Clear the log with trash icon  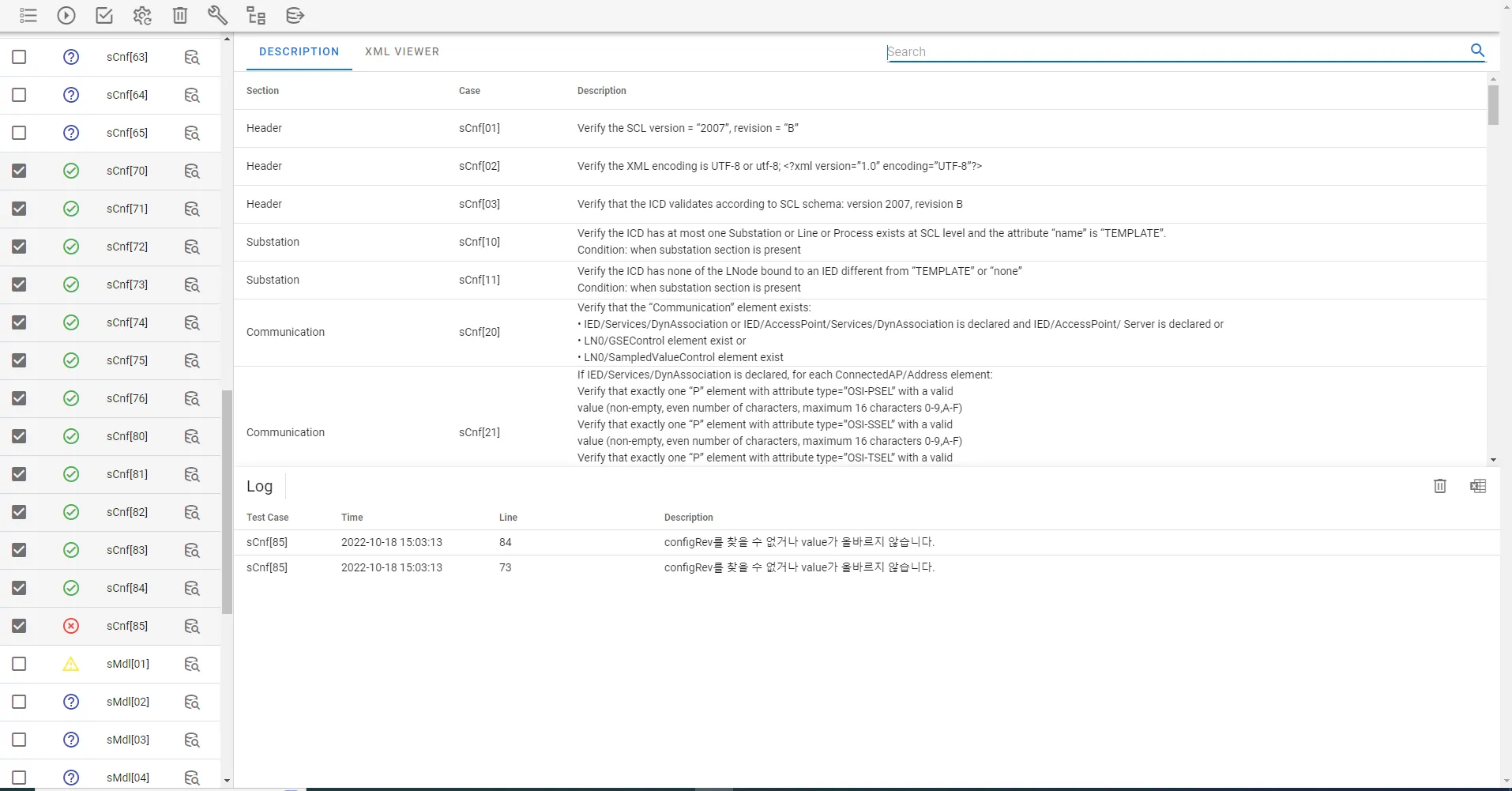1439,486
